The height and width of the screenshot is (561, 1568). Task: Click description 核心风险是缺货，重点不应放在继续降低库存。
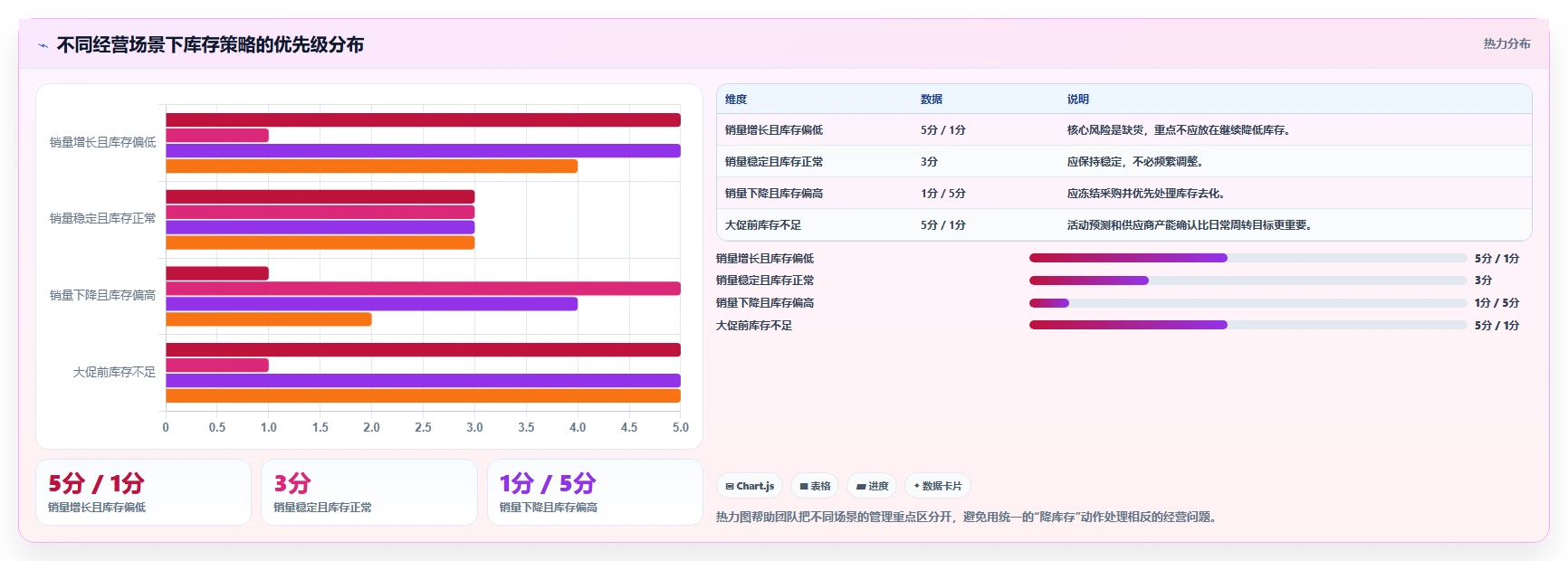(1179, 130)
